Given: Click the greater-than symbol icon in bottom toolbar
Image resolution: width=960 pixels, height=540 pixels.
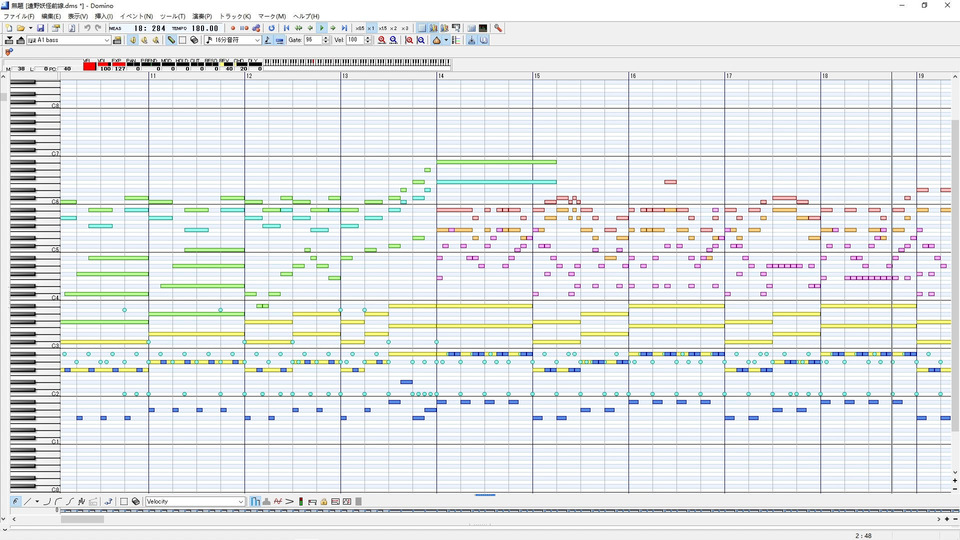Looking at the screenshot, I should pyautogui.click(x=290, y=501).
